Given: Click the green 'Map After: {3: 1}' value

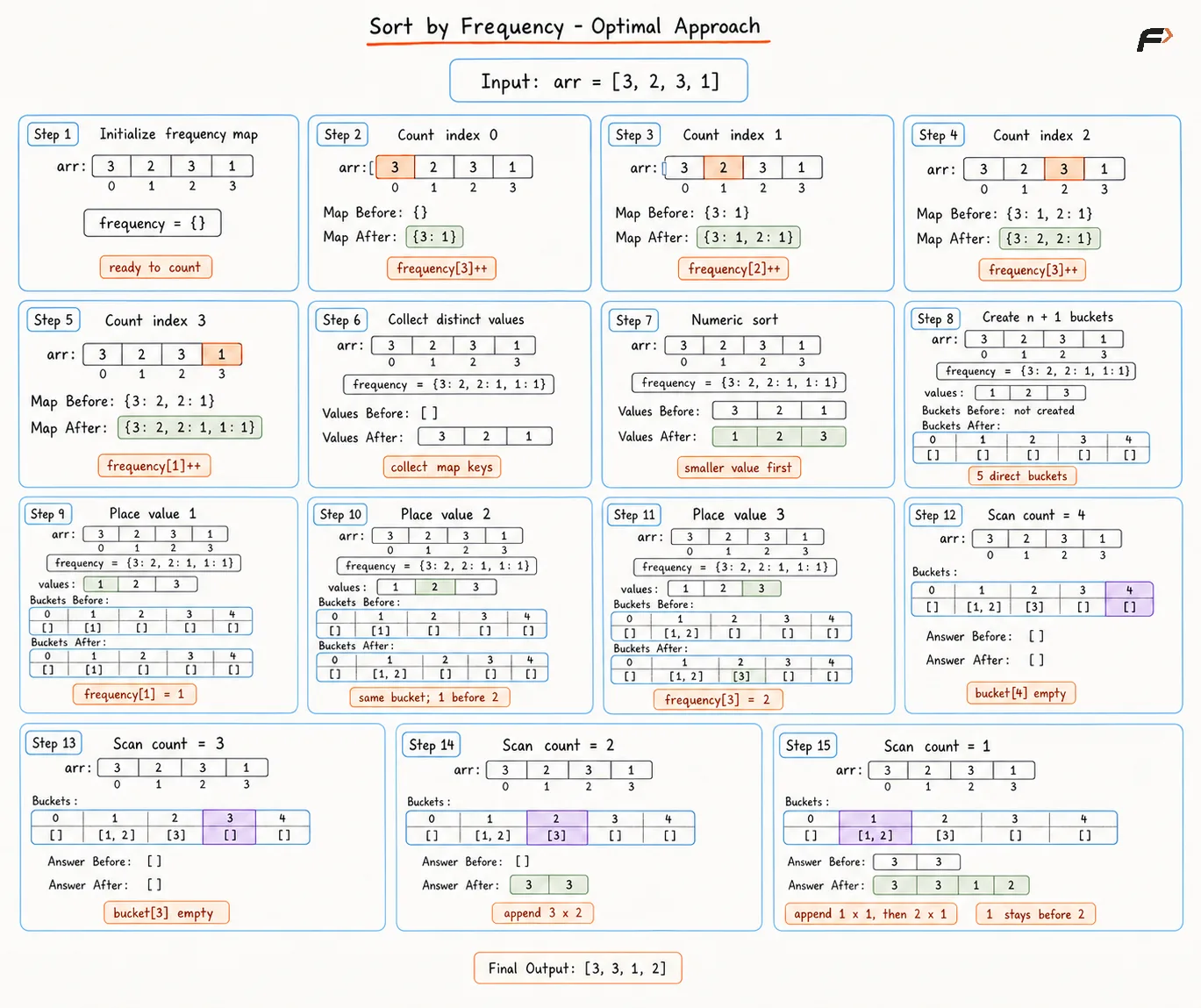Looking at the screenshot, I should coord(435,237).
